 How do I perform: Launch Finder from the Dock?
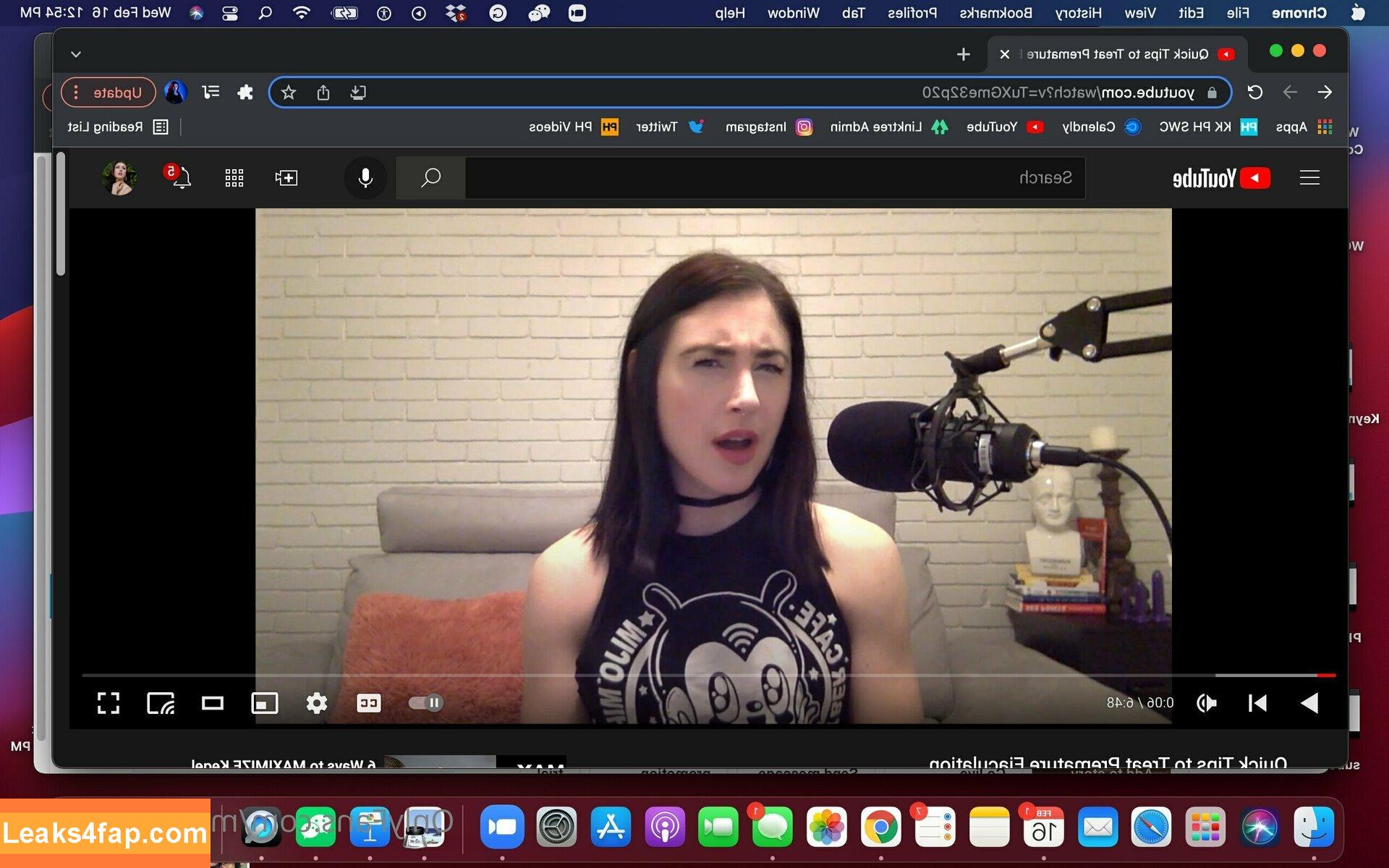point(1314,827)
